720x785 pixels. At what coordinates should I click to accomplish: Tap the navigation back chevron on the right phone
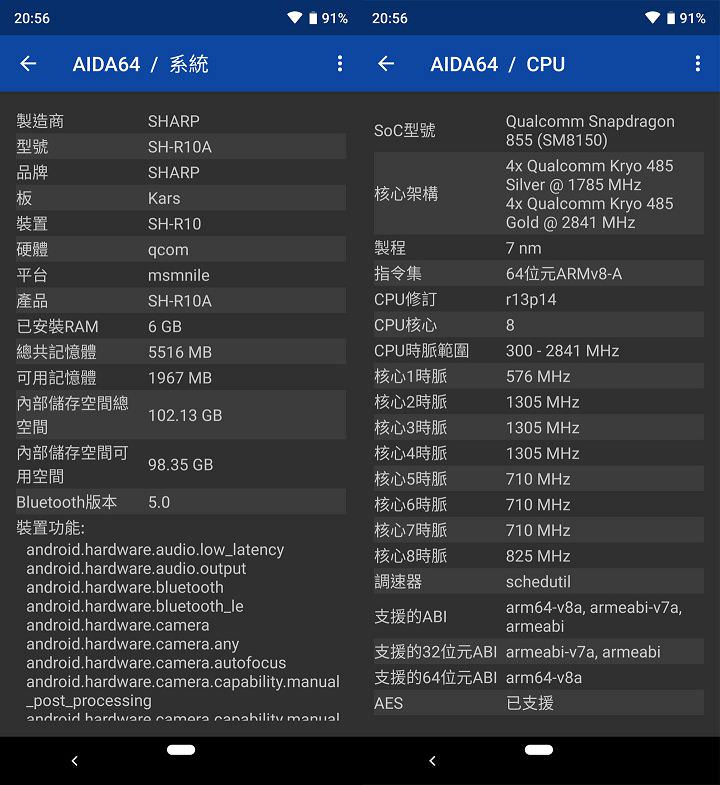[433, 761]
